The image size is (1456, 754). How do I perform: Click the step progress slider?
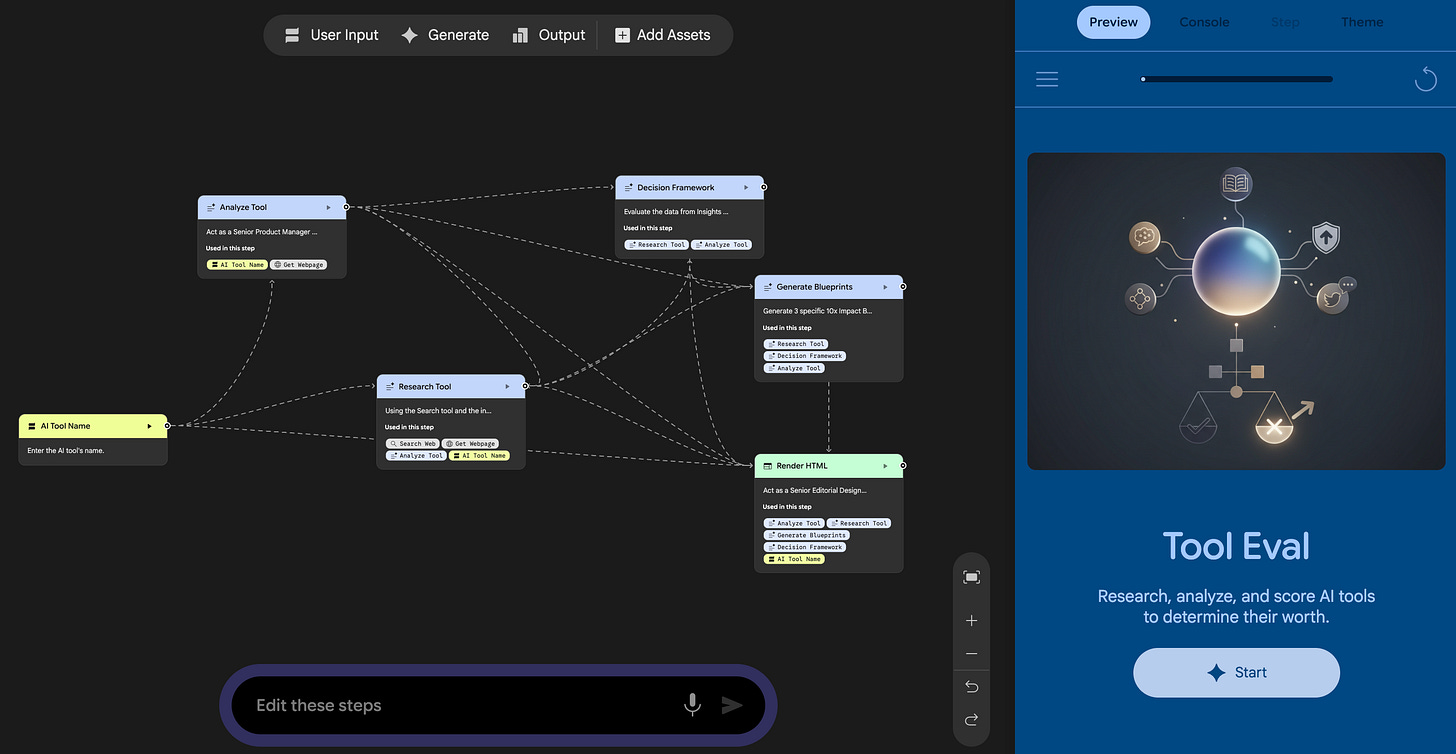[x=1237, y=78]
